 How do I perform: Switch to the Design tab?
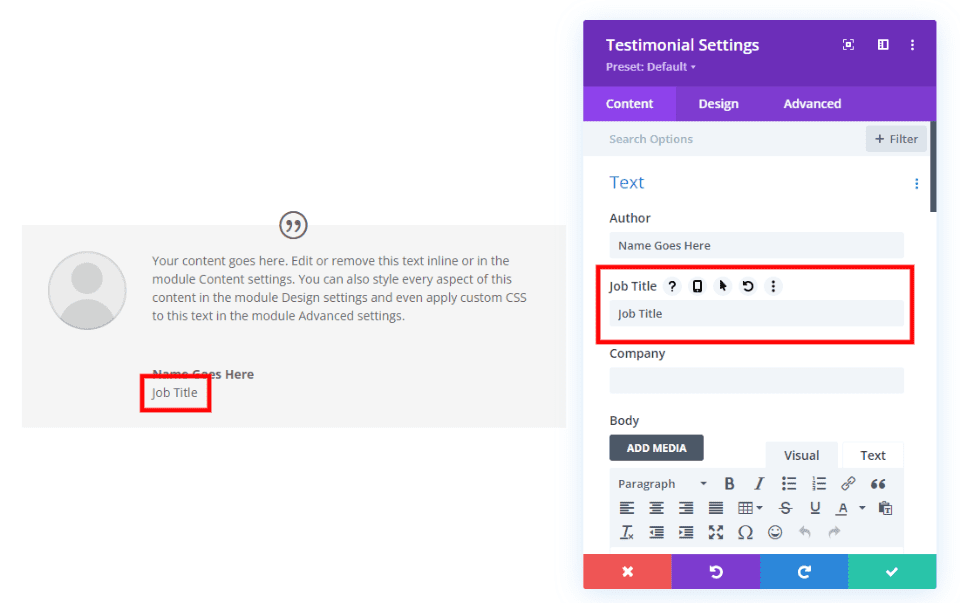pos(718,104)
